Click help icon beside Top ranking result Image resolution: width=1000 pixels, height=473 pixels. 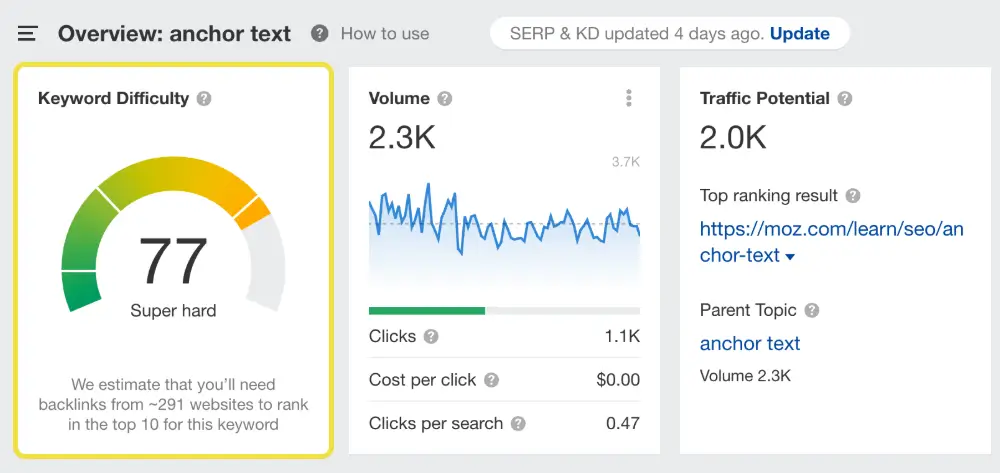[x=853, y=196]
